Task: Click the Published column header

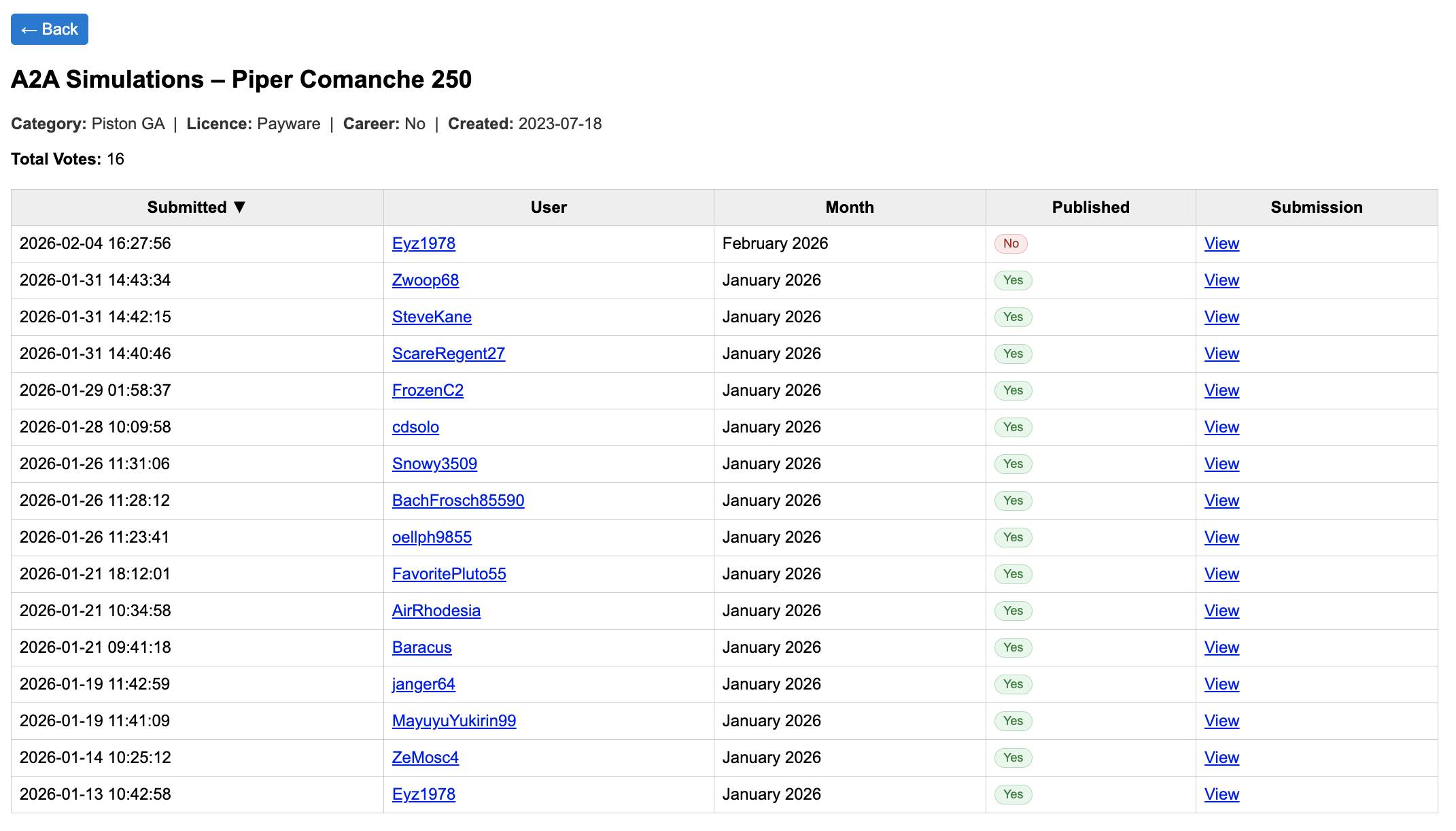Action: pyautogui.click(x=1090, y=207)
